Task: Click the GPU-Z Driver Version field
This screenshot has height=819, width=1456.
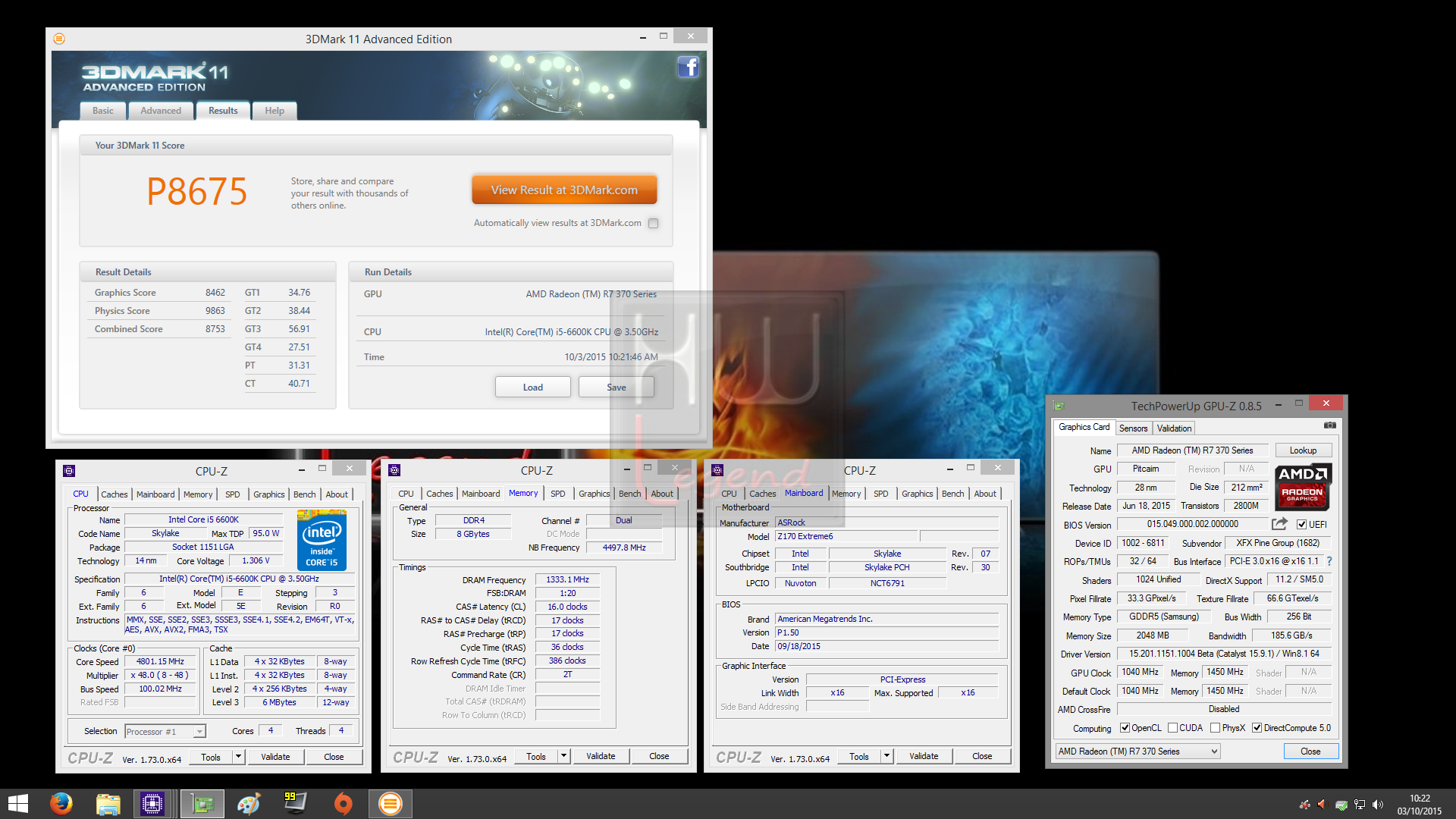Action: click(1224, 654)
